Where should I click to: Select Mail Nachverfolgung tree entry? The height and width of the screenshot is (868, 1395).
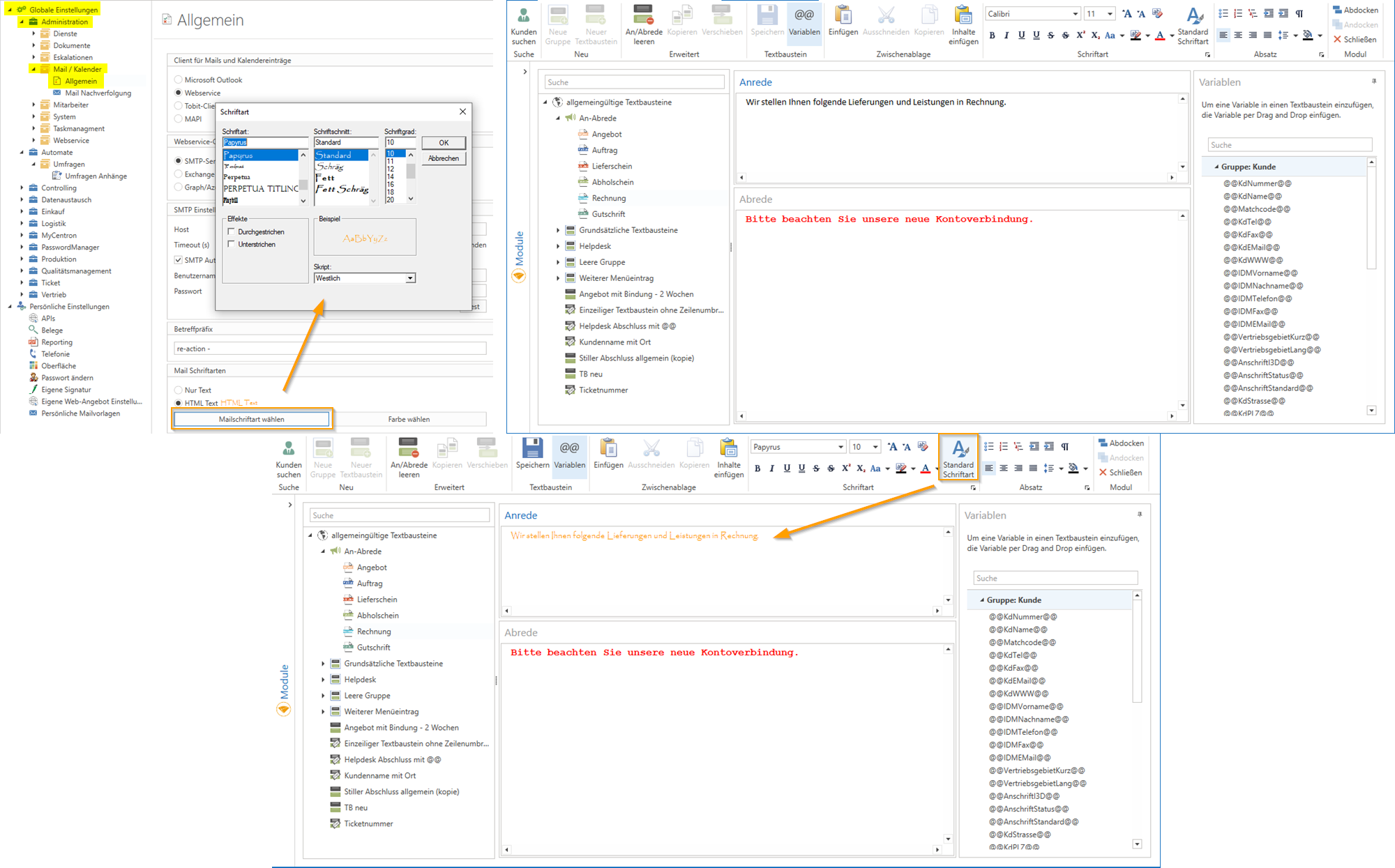pyautogui.click(x=98, y=93)
